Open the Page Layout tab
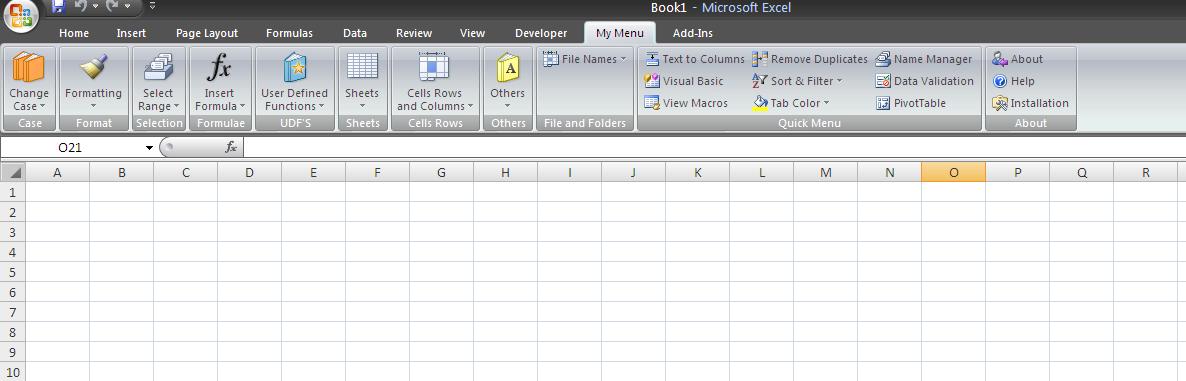The width and height of the screenshot is (1186, 381). point(206,33)
